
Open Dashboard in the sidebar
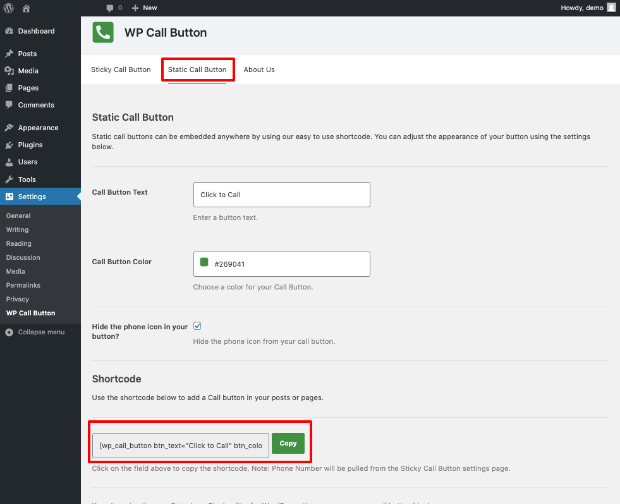[36, 31]
